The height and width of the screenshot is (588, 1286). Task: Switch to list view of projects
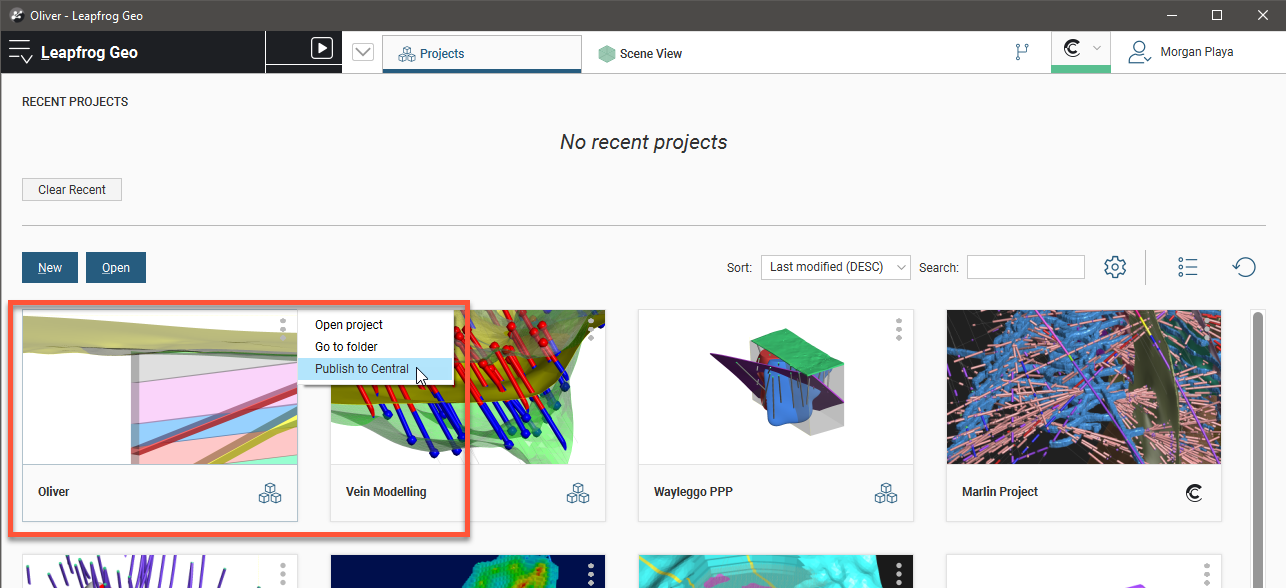pyautogui.click(x=1188, y=267)
